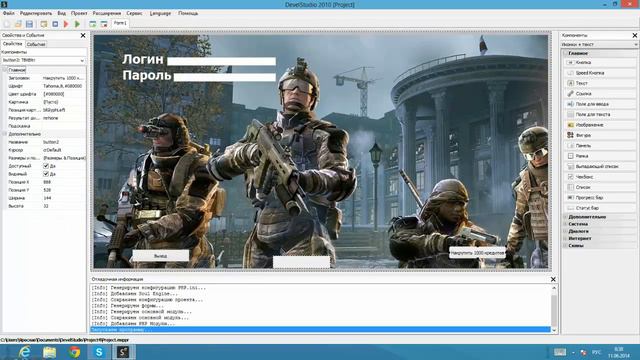The image size is (640, 360).
Task: Switch to the События tab
Action: coord(36,44)
